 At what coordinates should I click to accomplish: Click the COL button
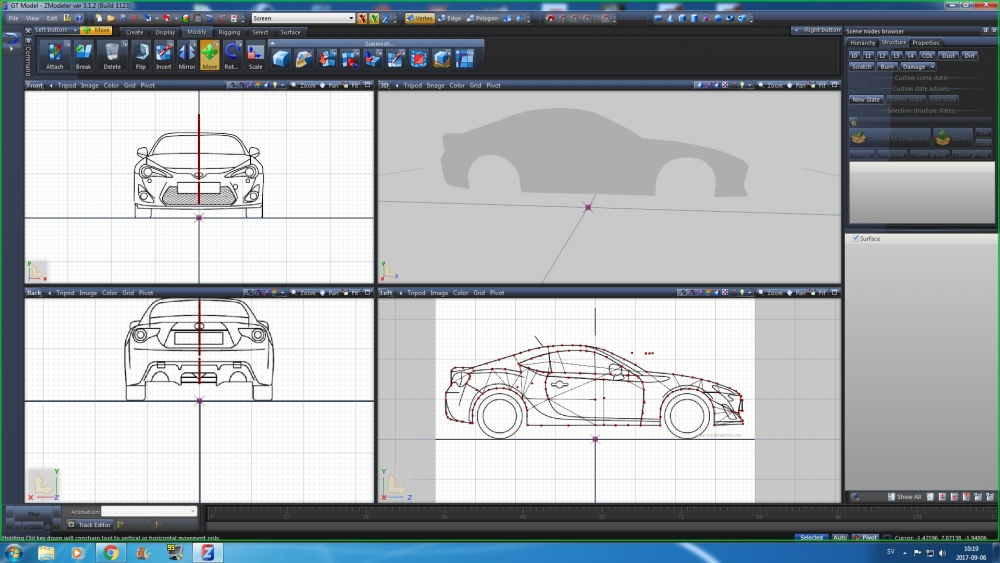pyautogui.click(x=927, y=55)
